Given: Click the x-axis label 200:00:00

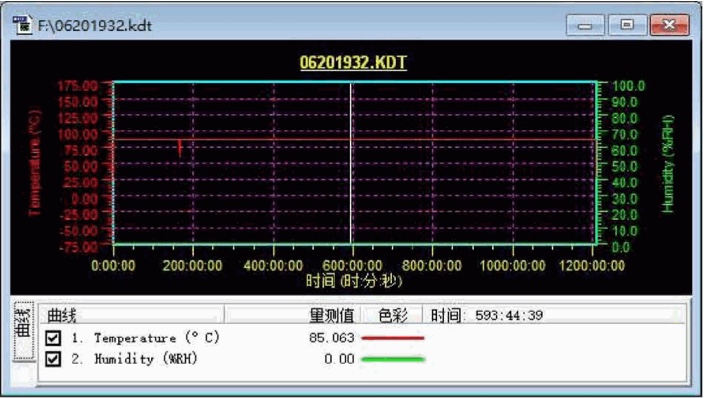Looking at the screenshot, I should click(x=192, y=265).
